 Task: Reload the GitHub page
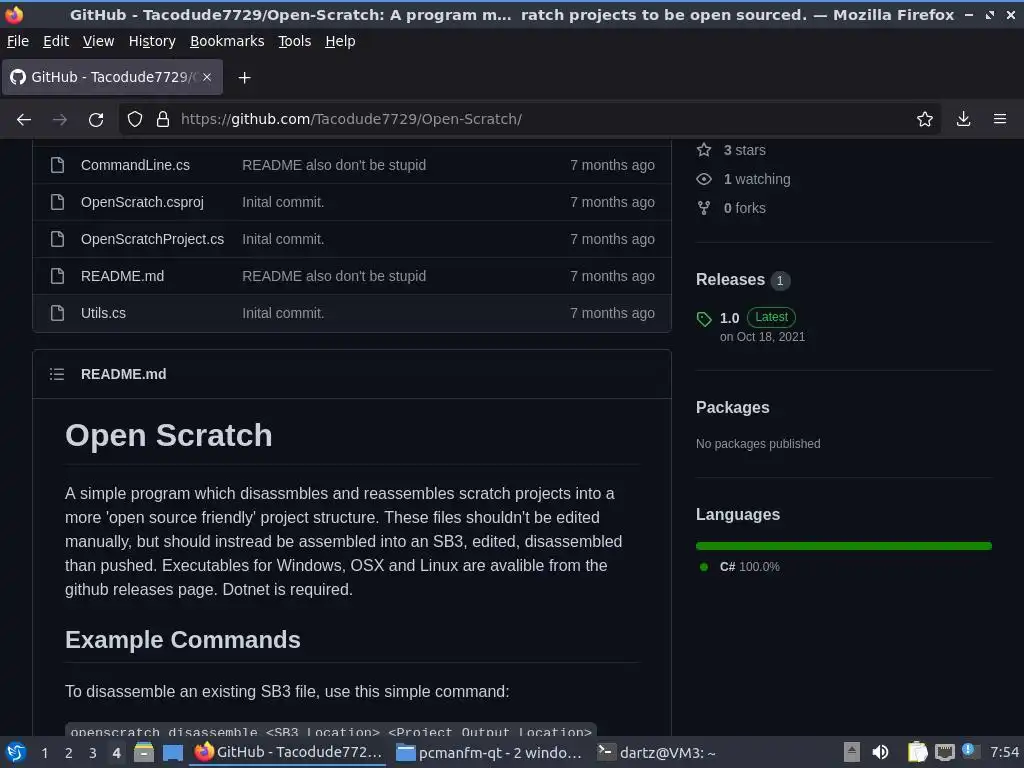[96, 119]
